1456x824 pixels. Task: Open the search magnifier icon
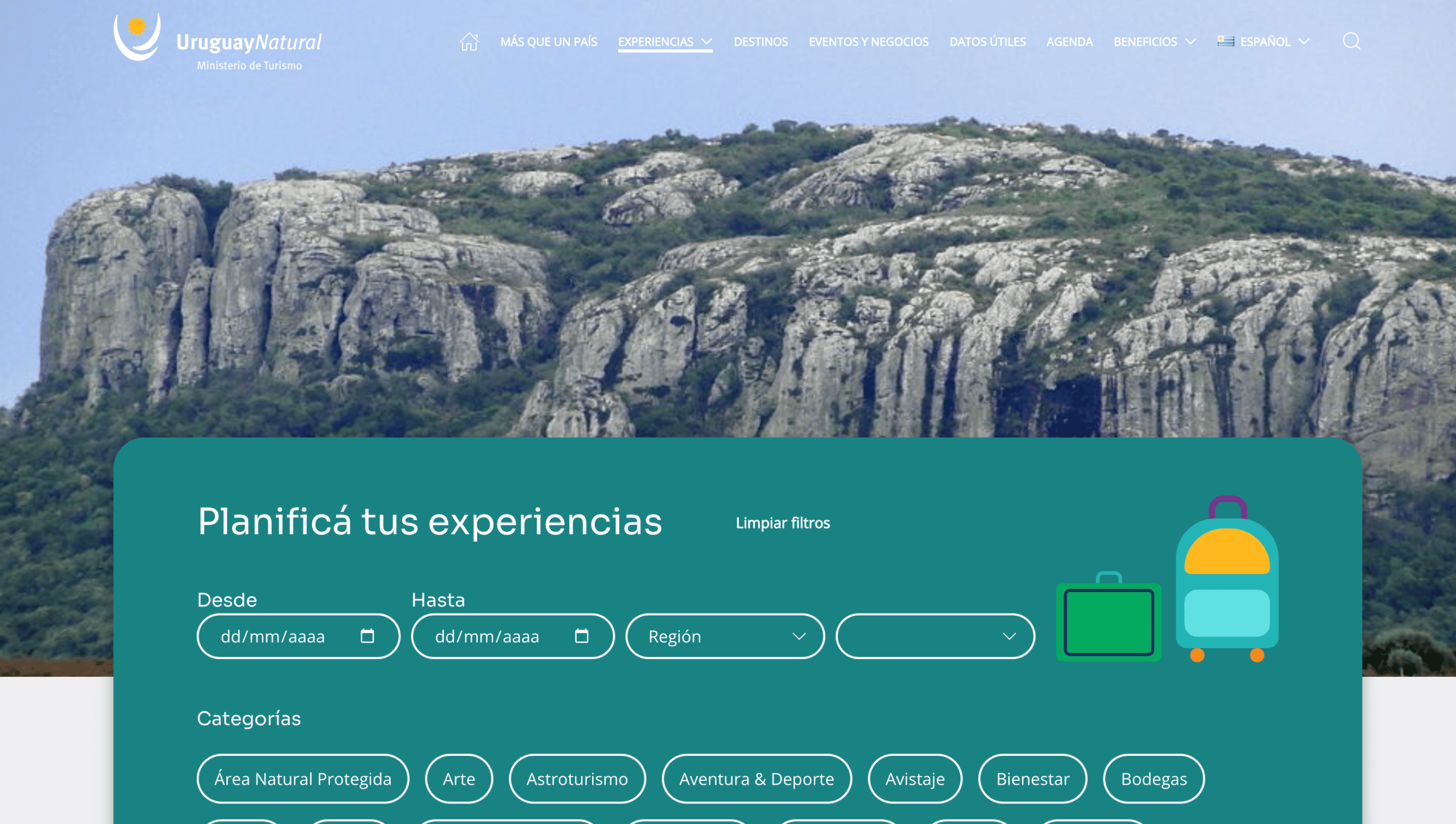pyautogui.click(x=1351, y=42)
